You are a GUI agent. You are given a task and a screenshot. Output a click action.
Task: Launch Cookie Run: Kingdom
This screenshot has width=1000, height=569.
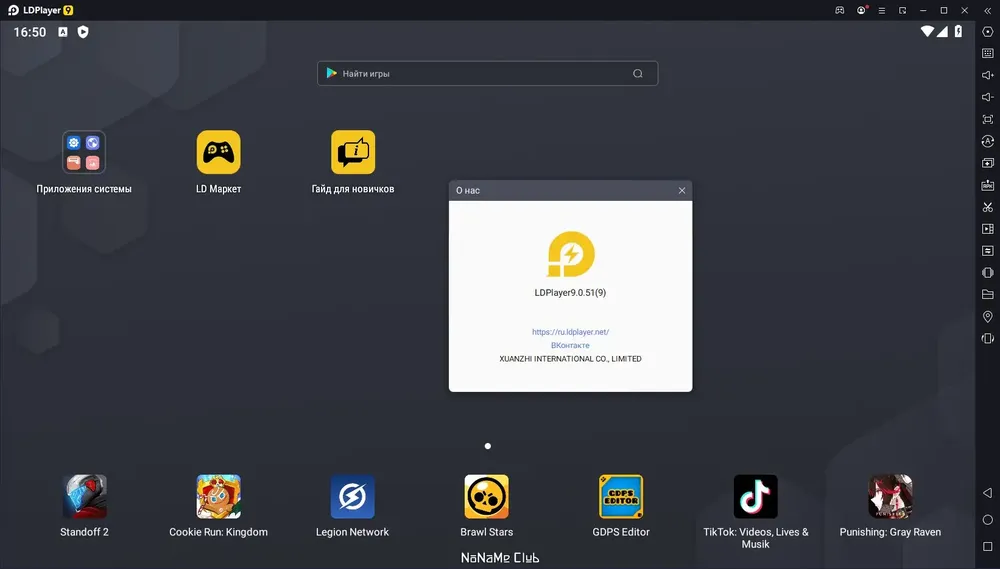(218, 496)
